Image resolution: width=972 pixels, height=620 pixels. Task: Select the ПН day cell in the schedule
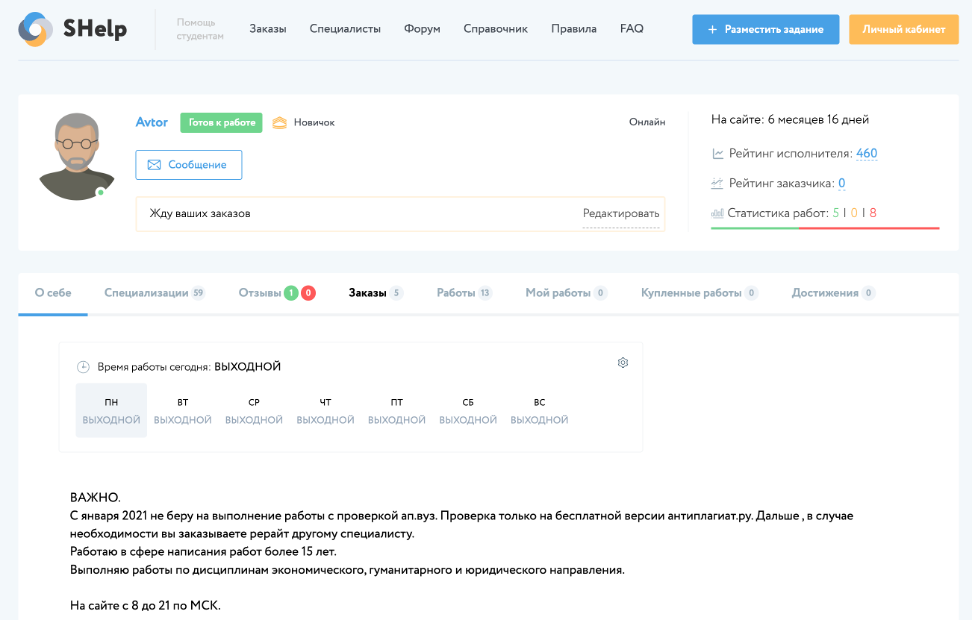coord(111,410)
